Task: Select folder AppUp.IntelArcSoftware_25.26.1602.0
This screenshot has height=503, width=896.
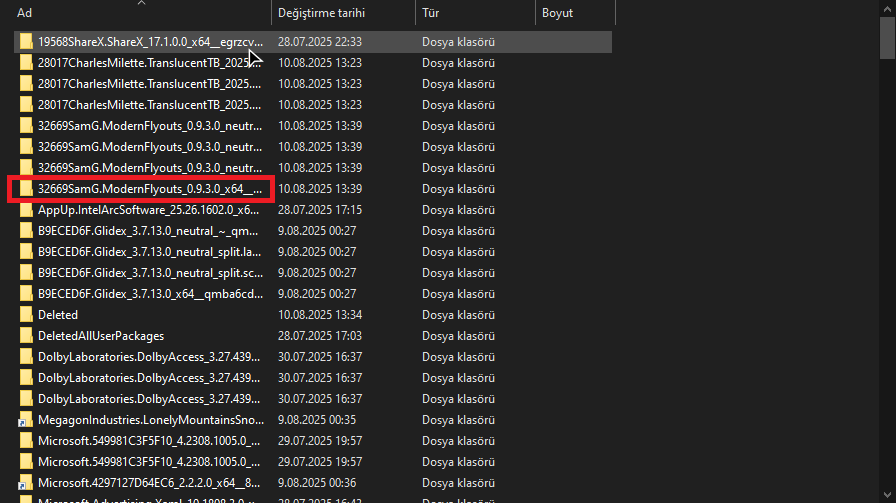Action: tap(149, 210)
